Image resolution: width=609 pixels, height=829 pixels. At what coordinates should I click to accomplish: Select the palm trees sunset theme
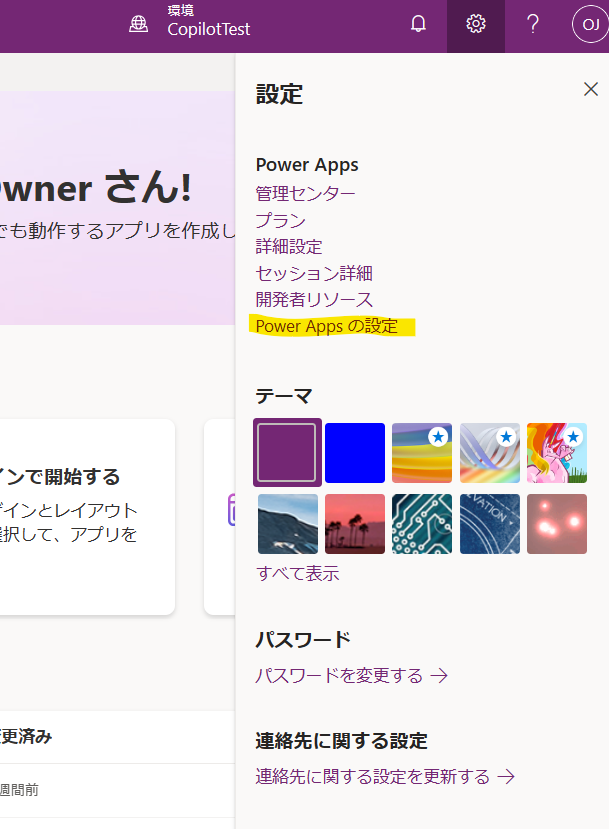[355, 524]
